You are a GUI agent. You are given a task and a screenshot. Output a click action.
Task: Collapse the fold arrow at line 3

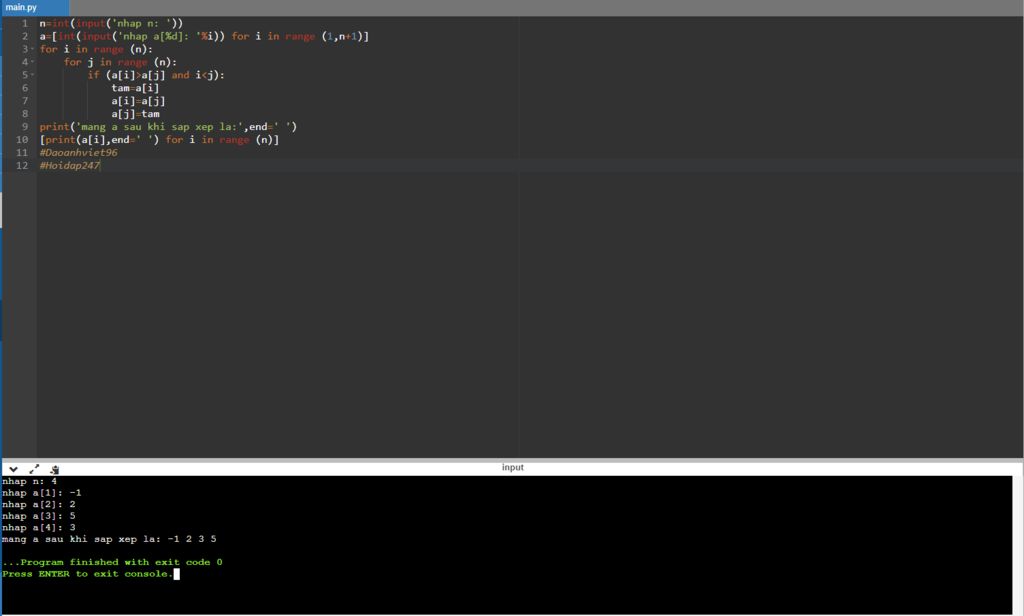pyautogui.click(x=32, y=49)
